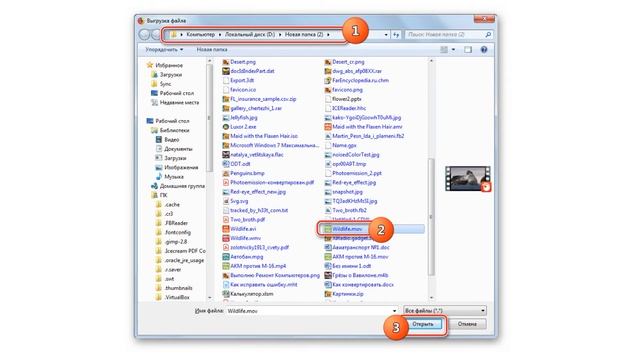
Task: Select the ODT.odt document
Action: (237, 164)
